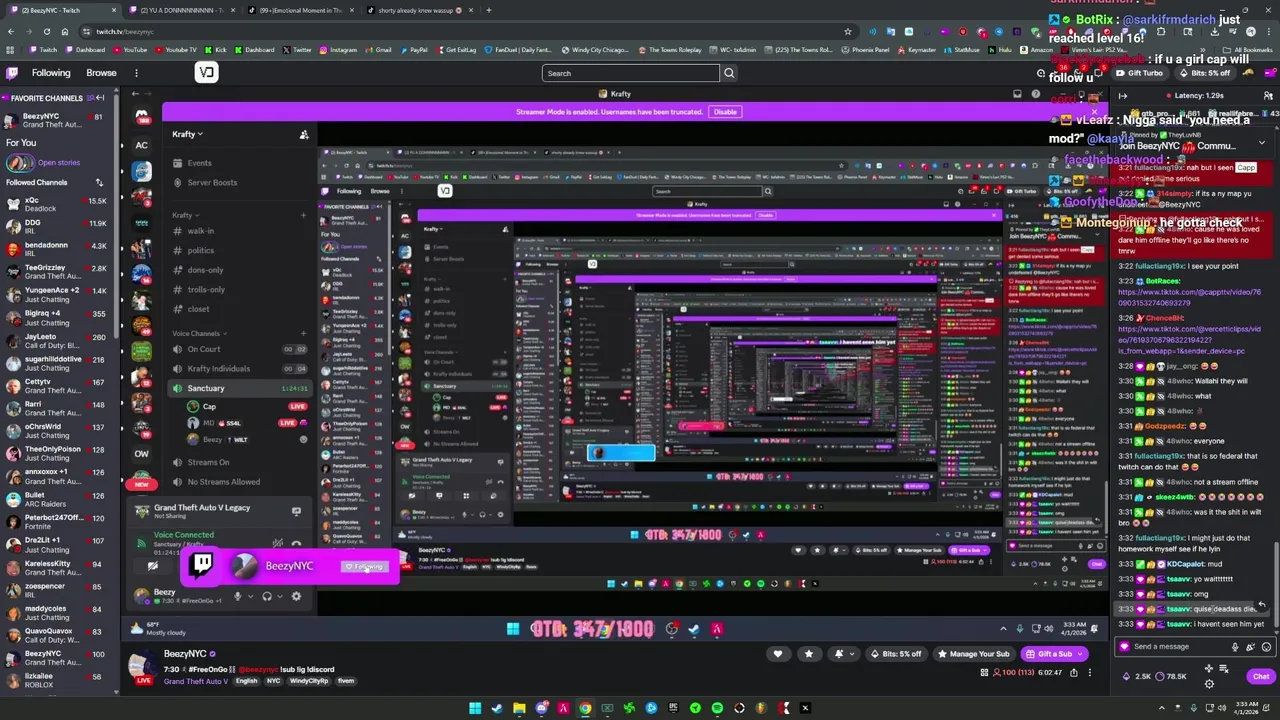Image resolution: width=1280 pixels, height=720 pixels.
Task: Click the English stream tag
Action: coord(246,681)
